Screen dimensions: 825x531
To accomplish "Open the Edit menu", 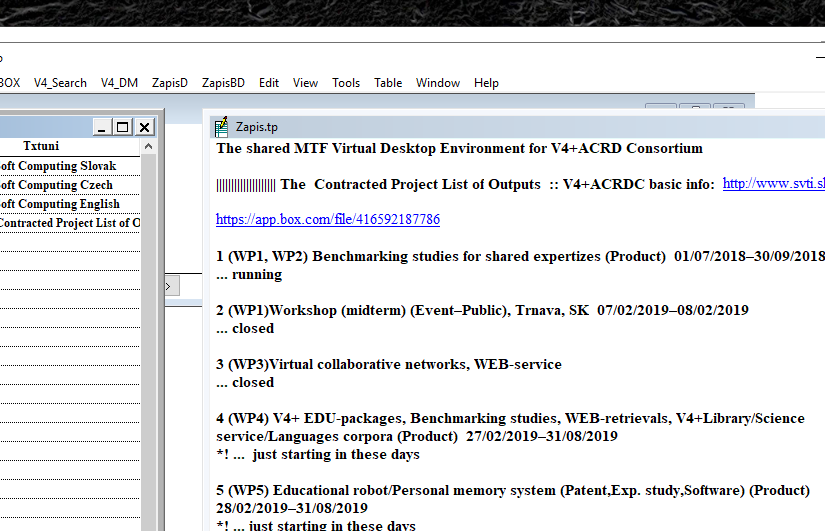I will [269, 83].
